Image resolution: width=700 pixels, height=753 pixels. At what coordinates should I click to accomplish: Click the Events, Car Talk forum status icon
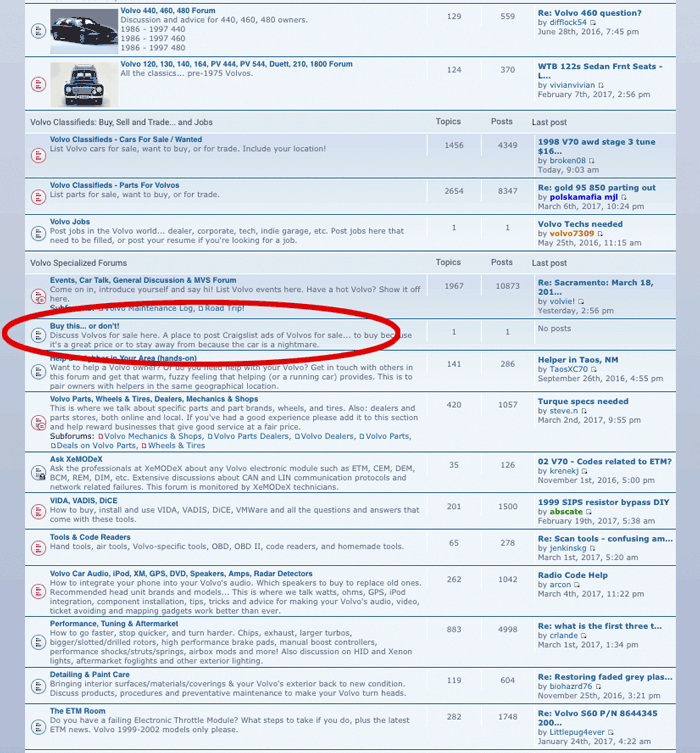pyautogui.click(x=38, y=296)
